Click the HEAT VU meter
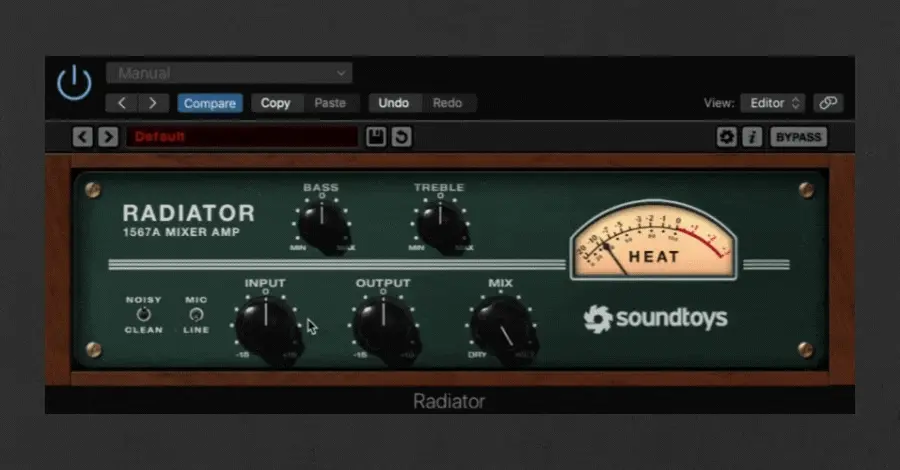Screen dimensions: 900x470 (x=653, y=240)
